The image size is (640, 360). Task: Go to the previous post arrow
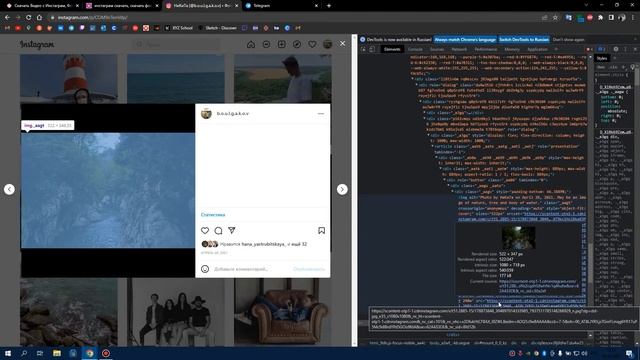coord(9,189)
